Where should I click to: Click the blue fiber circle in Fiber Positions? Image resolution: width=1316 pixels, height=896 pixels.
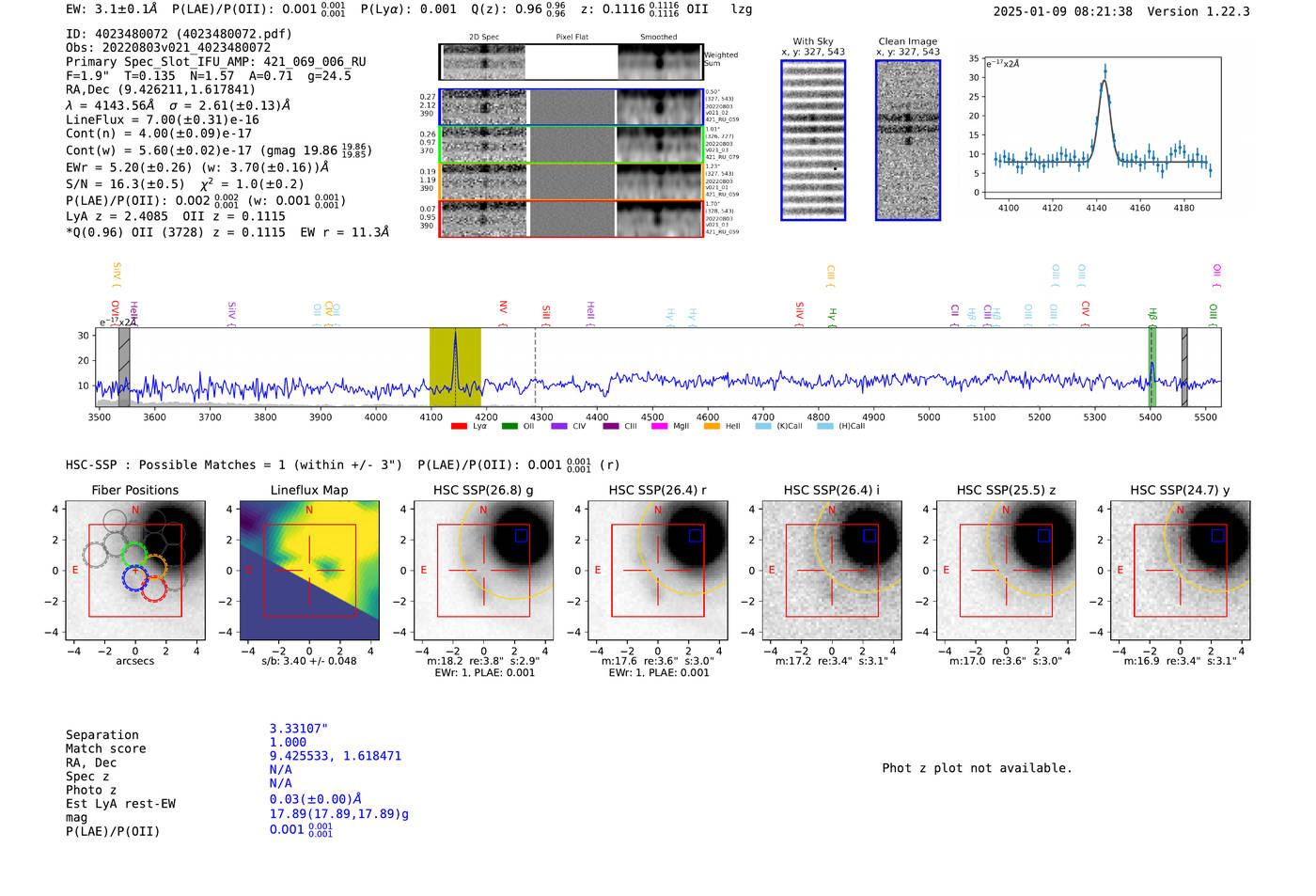point(135,577)
